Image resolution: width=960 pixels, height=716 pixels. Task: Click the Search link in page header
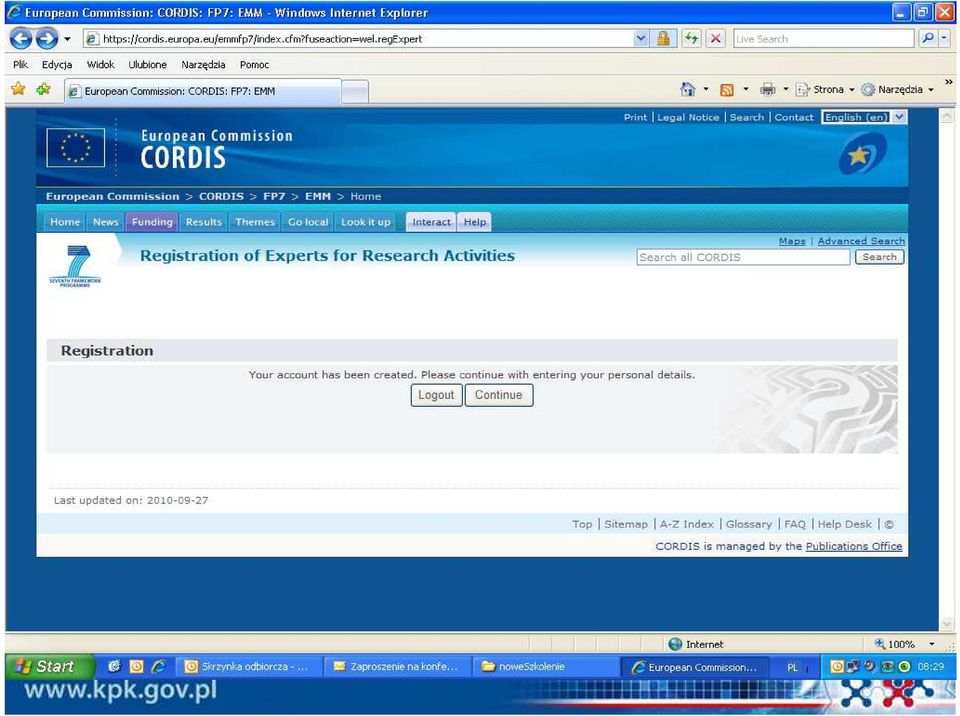(x=746, y=117)
